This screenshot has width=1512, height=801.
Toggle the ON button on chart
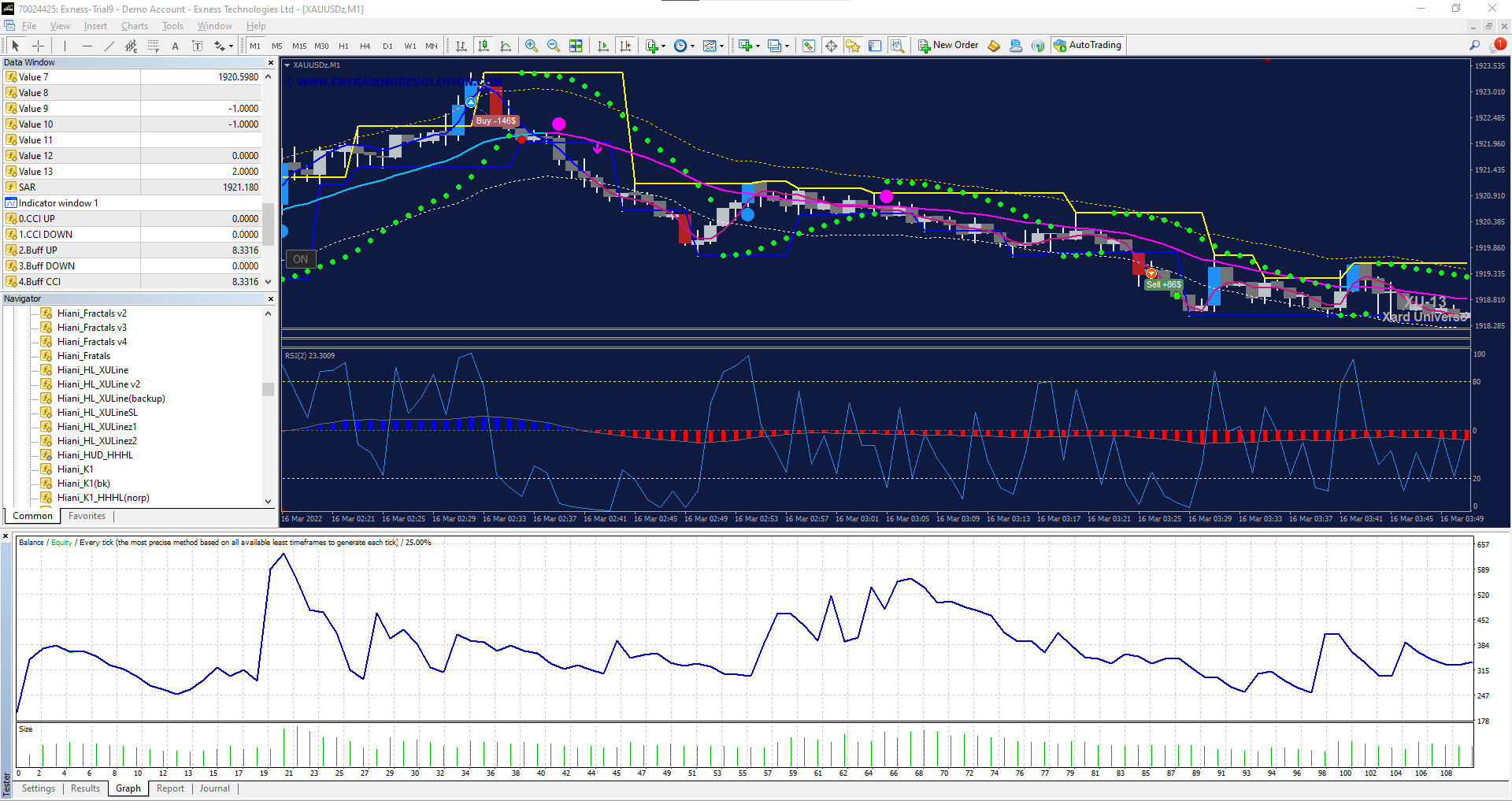pos(300,259)
